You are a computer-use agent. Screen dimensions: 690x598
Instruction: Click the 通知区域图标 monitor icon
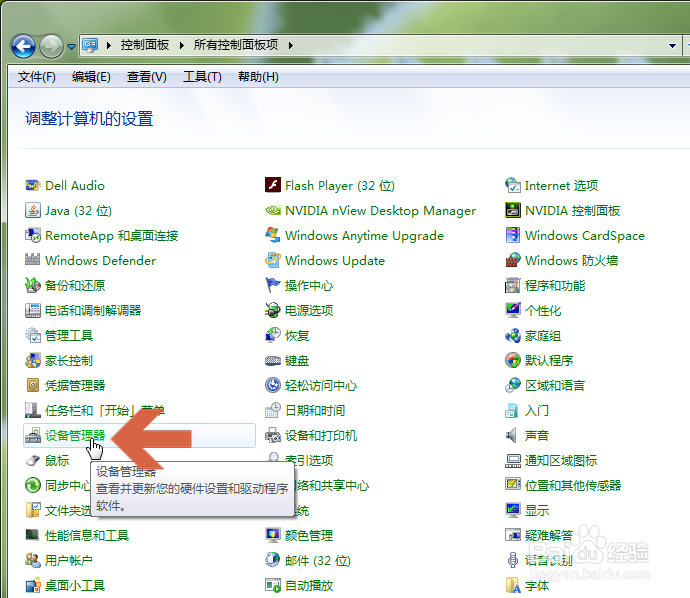pyautogui.click(x=513, y=461)
